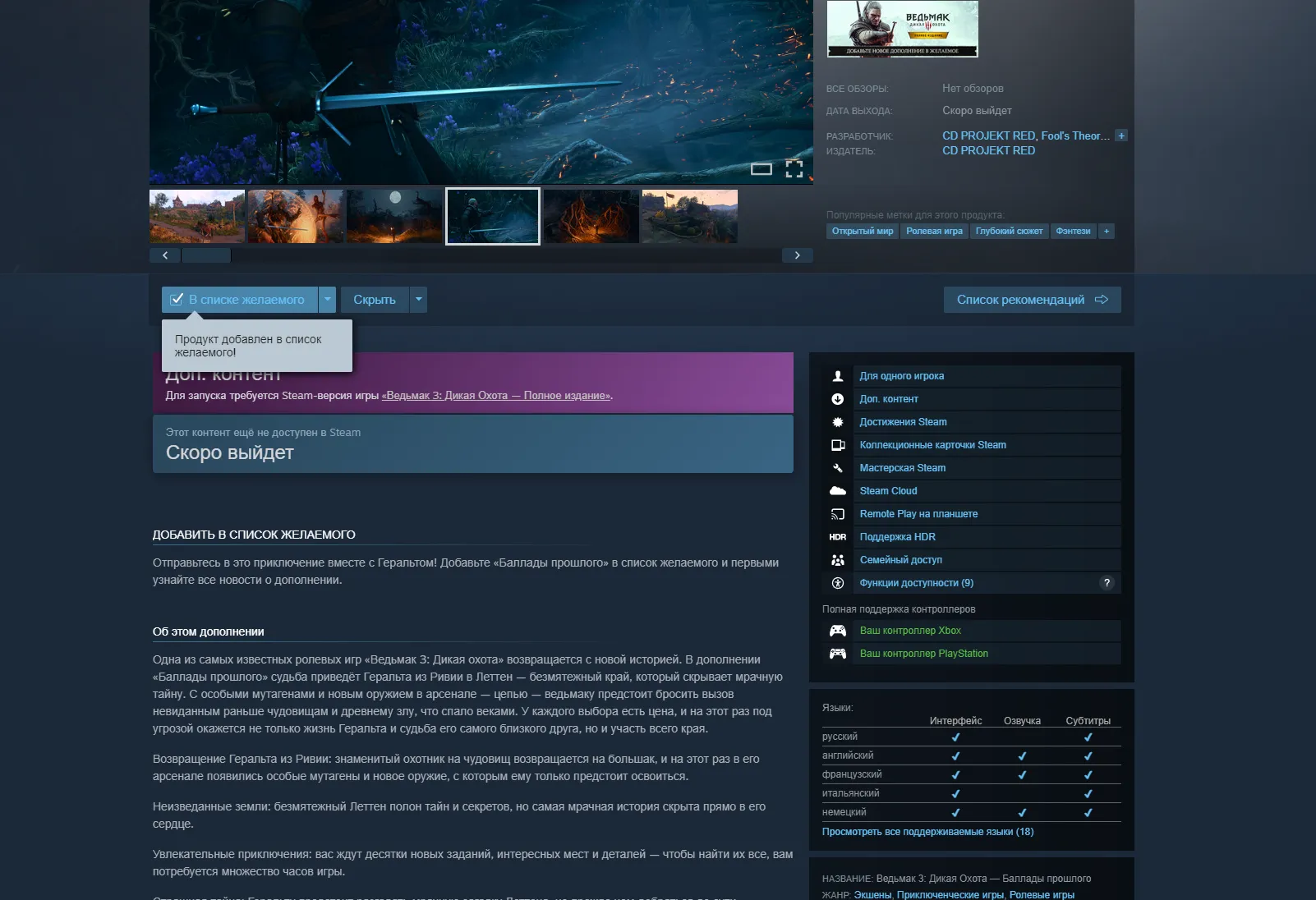Image resolution: width=1316 pixels, height=900 pixels.
Task: Open the Приключенческие игры genre link
Action: [950, 895]
